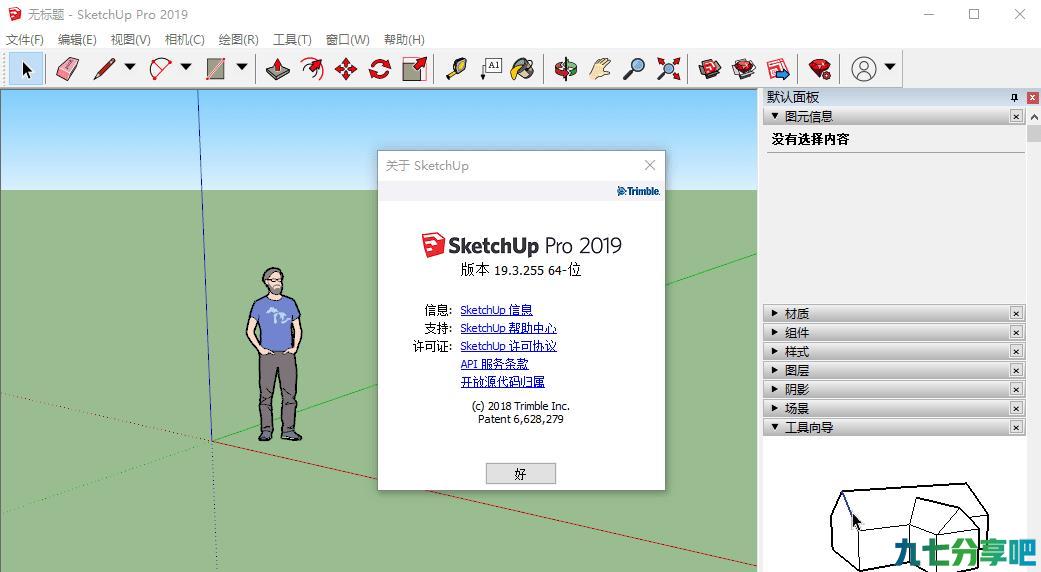
Task: Collapse the 图元信息 panel
Action: [774, 116]
